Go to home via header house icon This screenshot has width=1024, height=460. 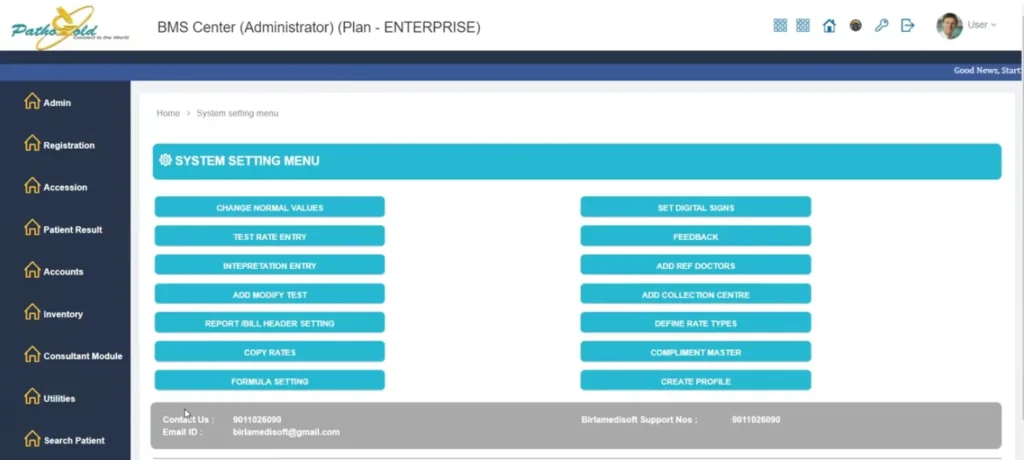829,25
